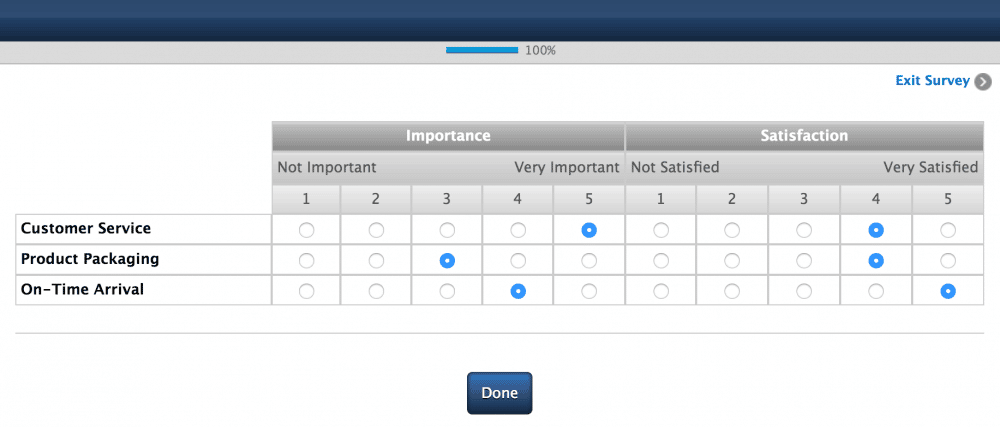The height and width of the screenshot is (427, 1000).
Task: Select Importance 5 for Product Packaging
Action: click(589, 260)
